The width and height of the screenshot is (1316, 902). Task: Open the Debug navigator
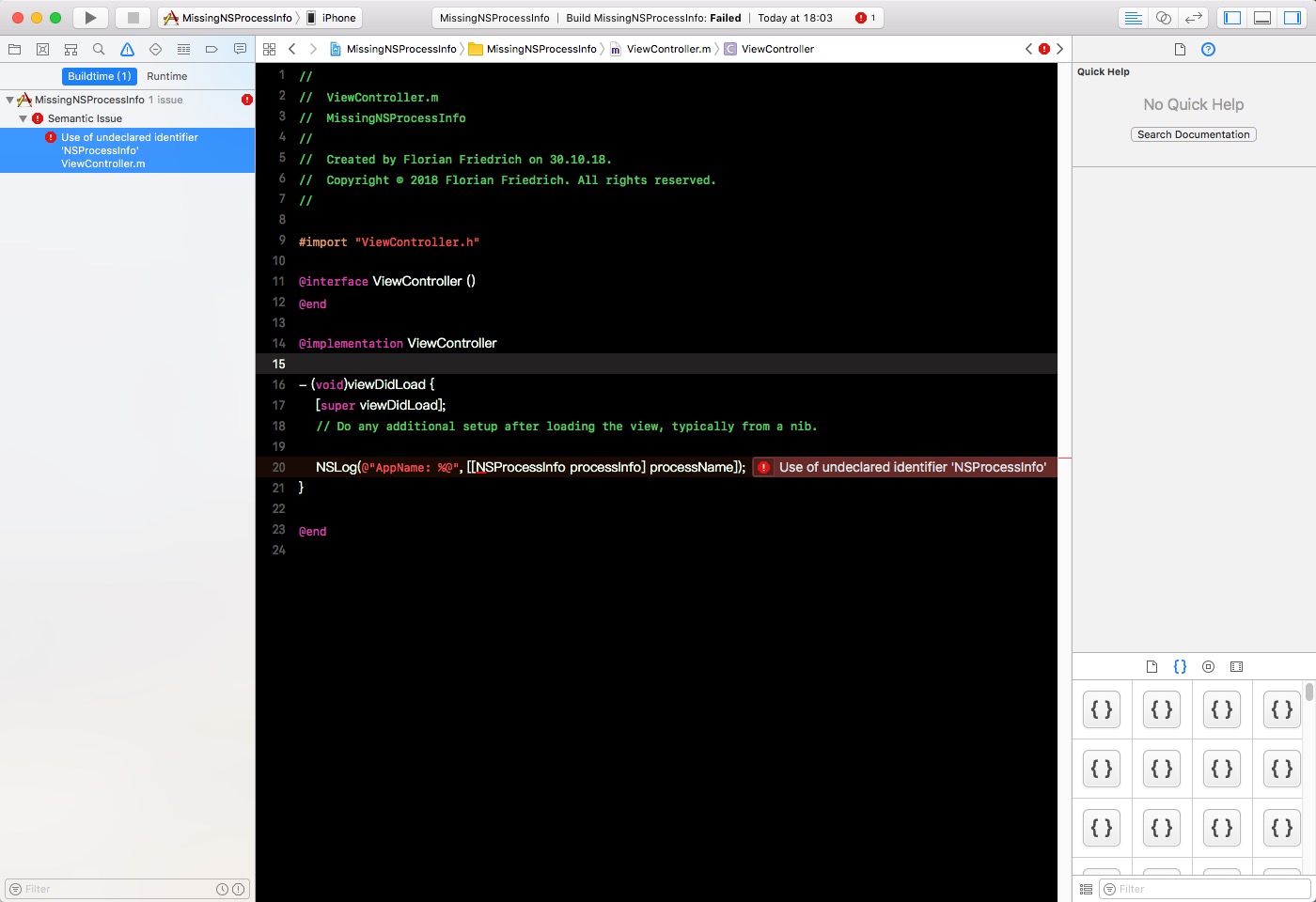[182, 49]
